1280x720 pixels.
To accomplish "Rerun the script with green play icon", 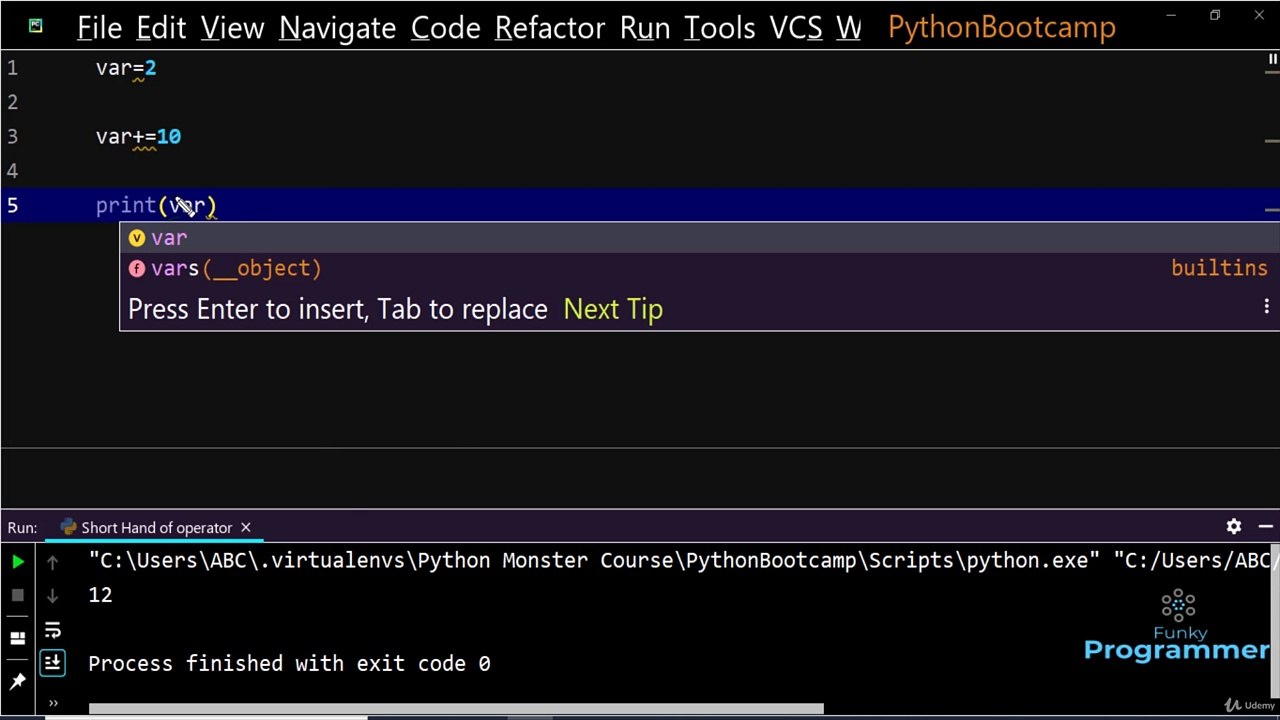I will [x=18, y=562].
